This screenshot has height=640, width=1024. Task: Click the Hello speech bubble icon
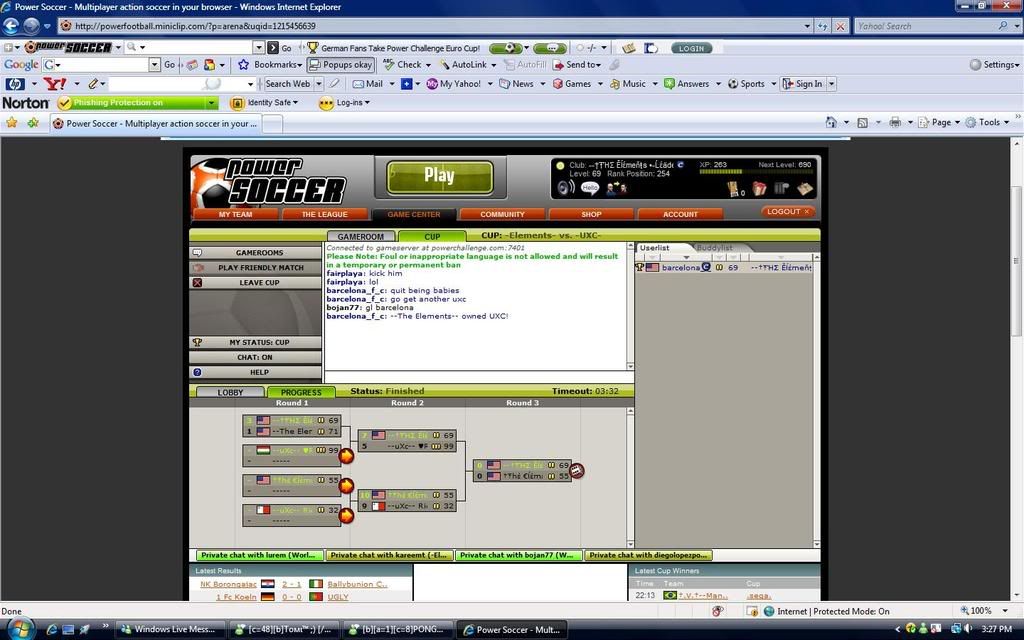point(590,187)
